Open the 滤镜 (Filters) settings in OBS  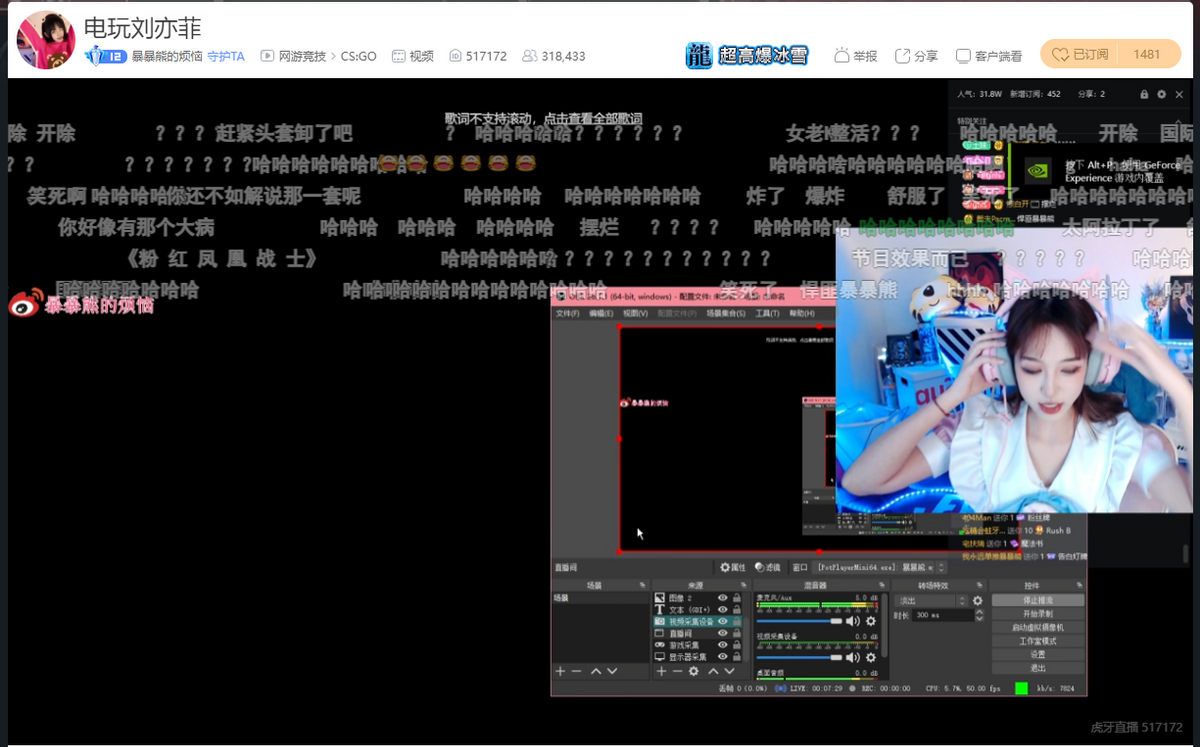point(766,568)
